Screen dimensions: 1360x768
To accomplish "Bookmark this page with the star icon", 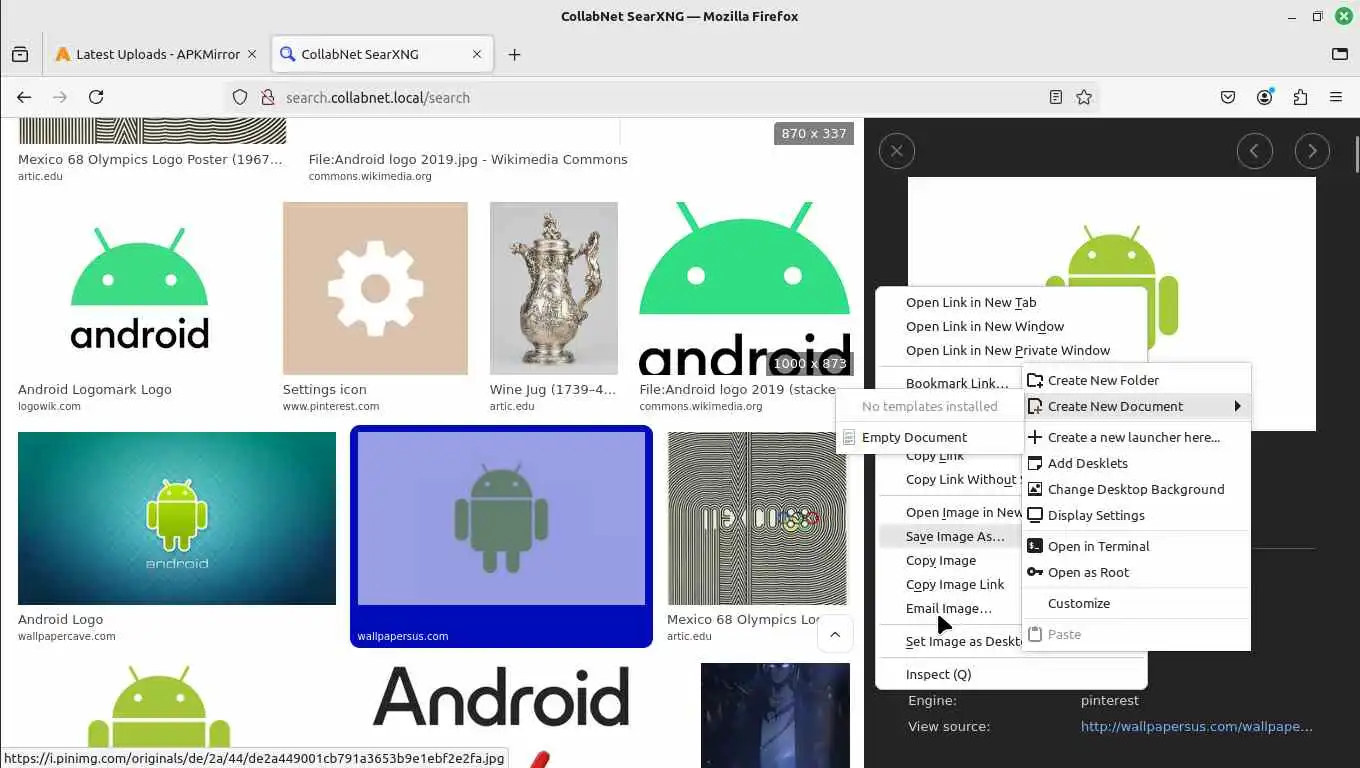I will (1084, 97).
